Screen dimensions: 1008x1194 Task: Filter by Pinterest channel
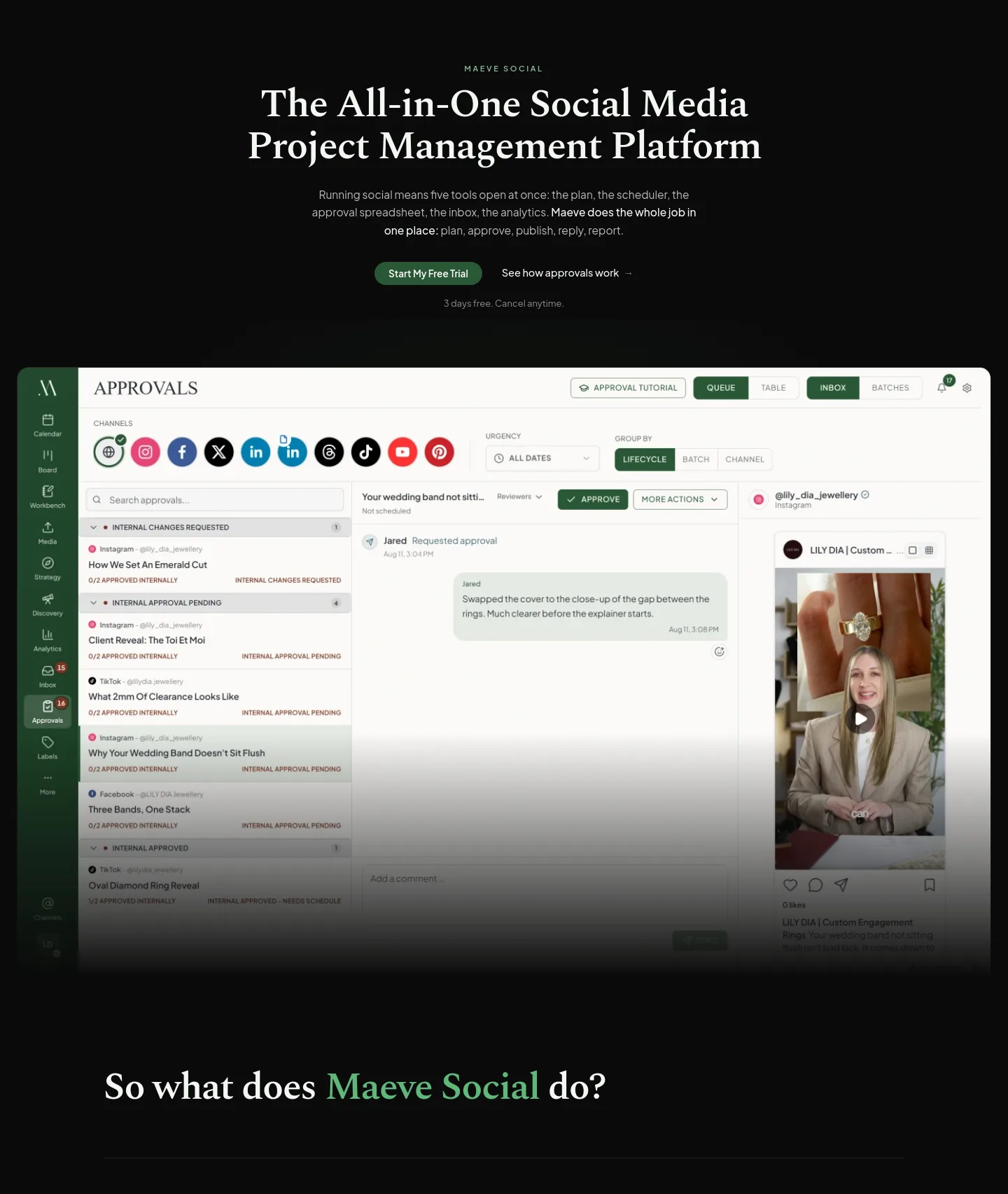coord(440,452)
